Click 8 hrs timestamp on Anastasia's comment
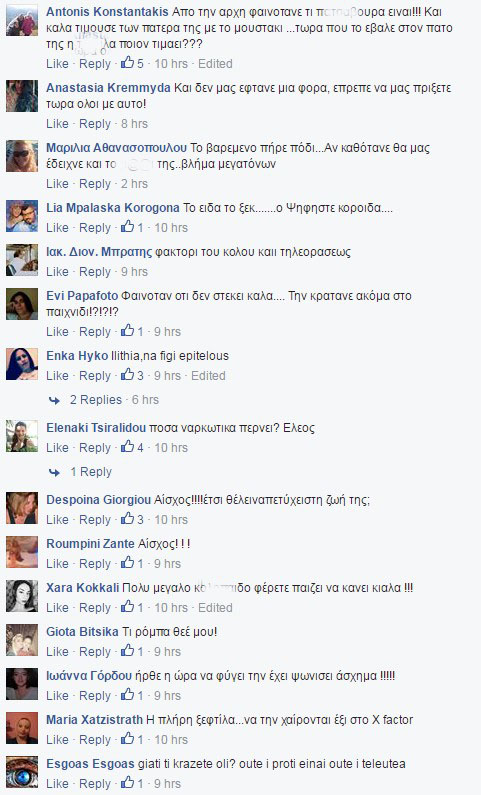The image size is (481, 795). (x=134, y=124)
